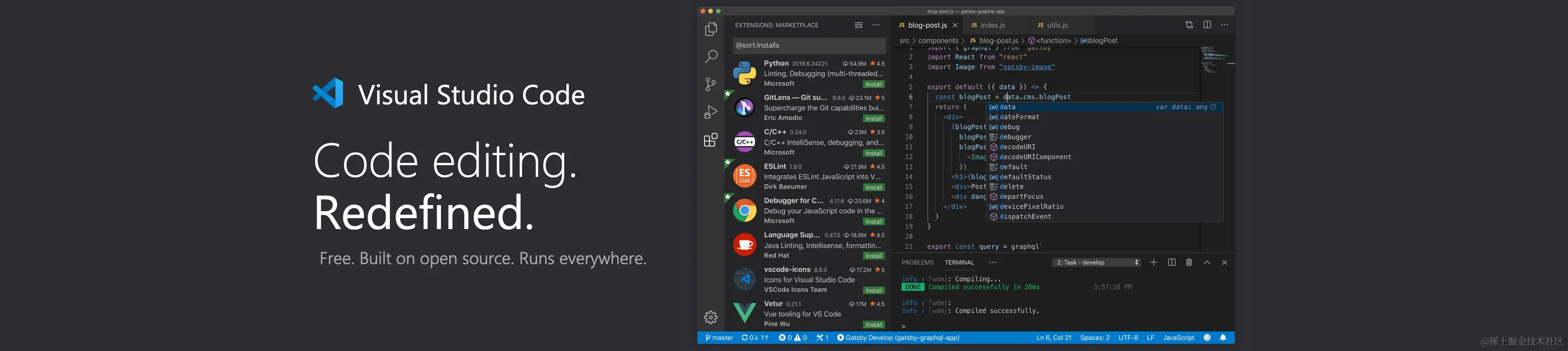Click the trash icon to kill terminal
Viewport: 1568px width, 351px height.
(x=1189, y=262)
